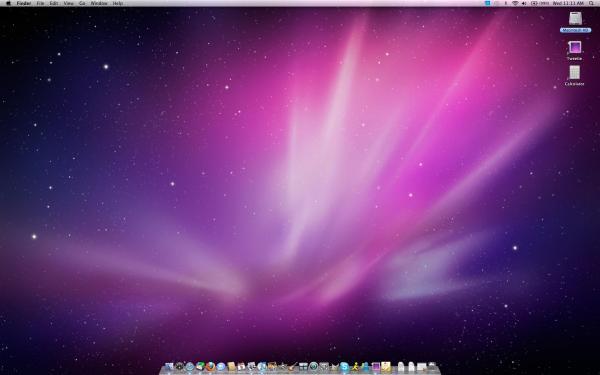This screenshot has width=600, height=375.
Task: Launch GarageBand guitar icon in Dock
Action: click(292, 367)
